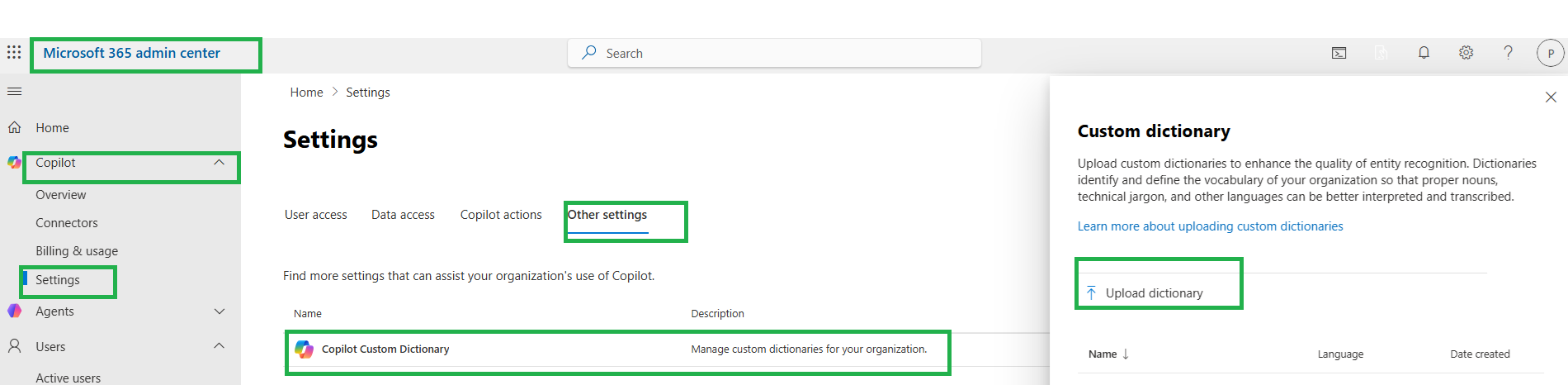Click 'Manage custom dictionaries for your organization.' text
Viewport: 1568px width, 385px height.
(809, 349)
